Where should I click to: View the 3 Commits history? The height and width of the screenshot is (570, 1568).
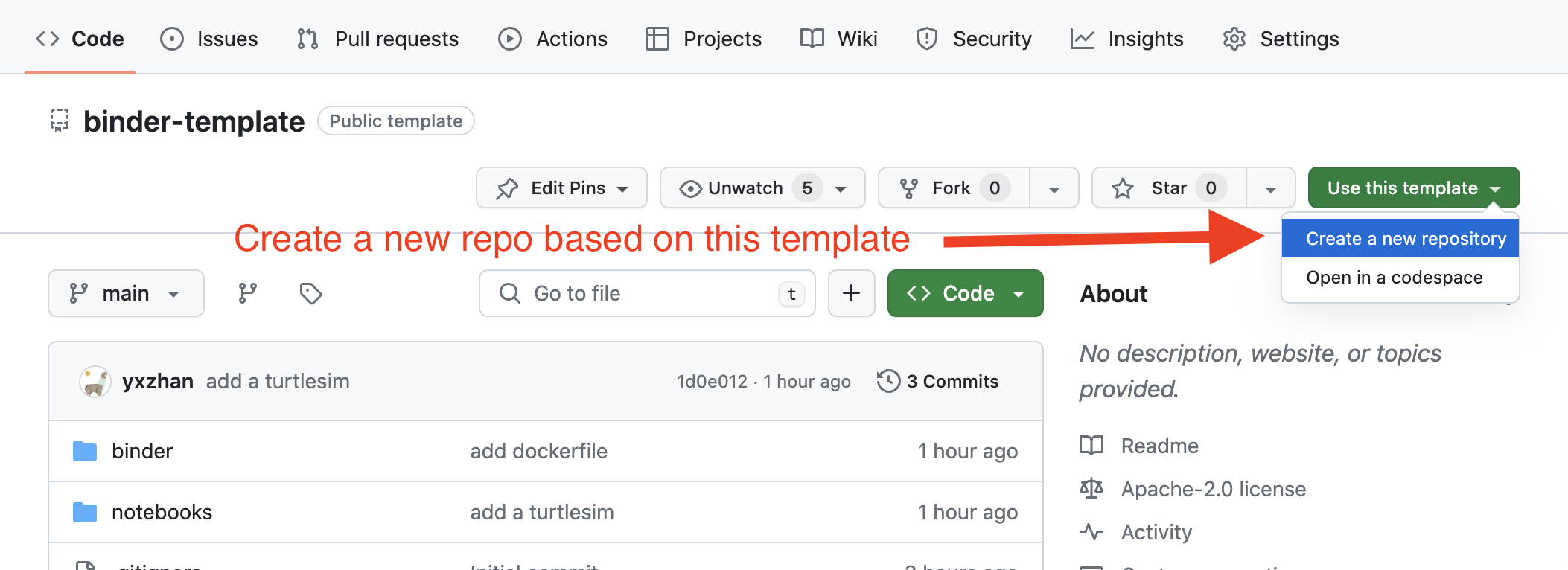(938, 381)
